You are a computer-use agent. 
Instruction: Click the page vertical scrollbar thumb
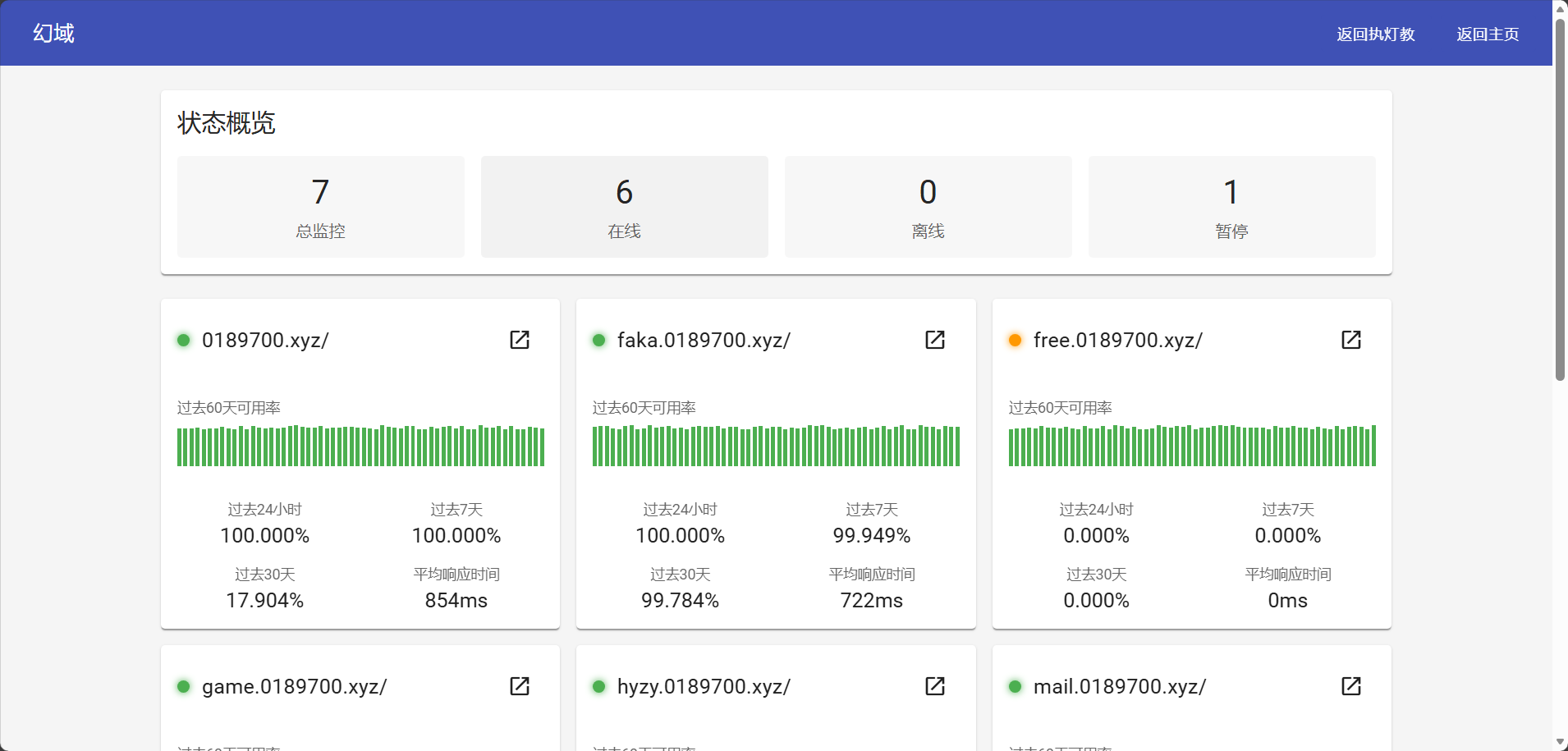[x=1560, y=197]
